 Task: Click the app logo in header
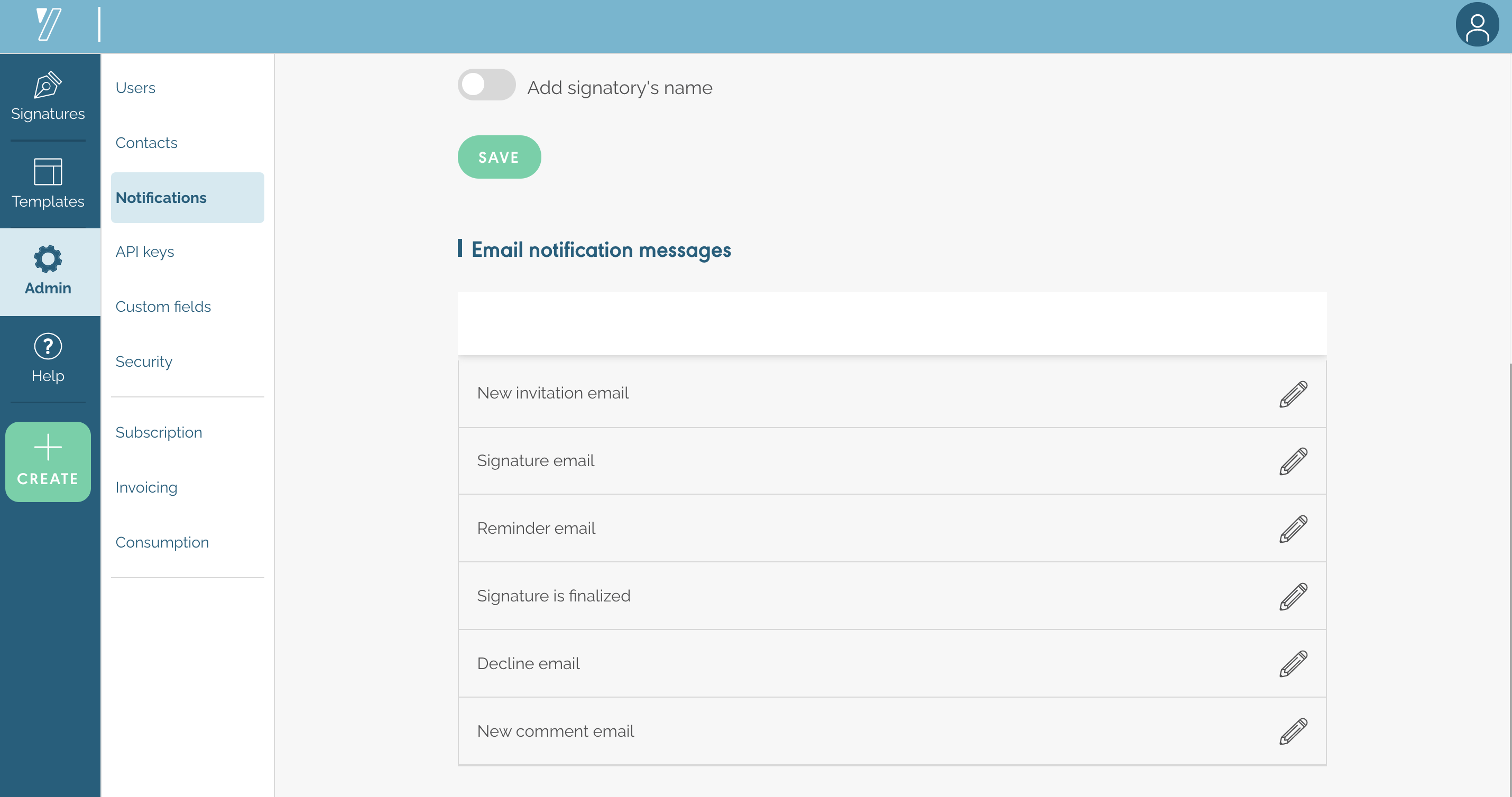click(x=49, y=25)
